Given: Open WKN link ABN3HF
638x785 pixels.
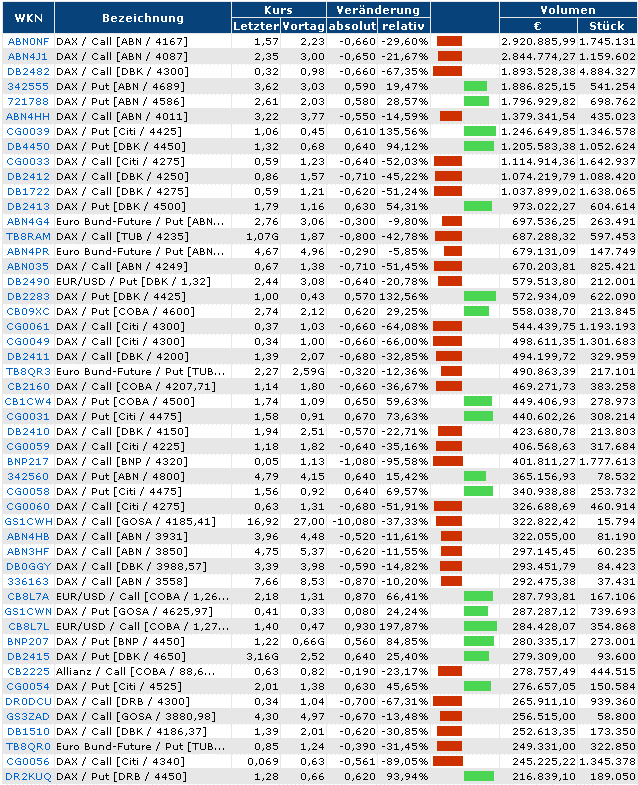Looking at the screenshot, I should click(x=28, y=552).
